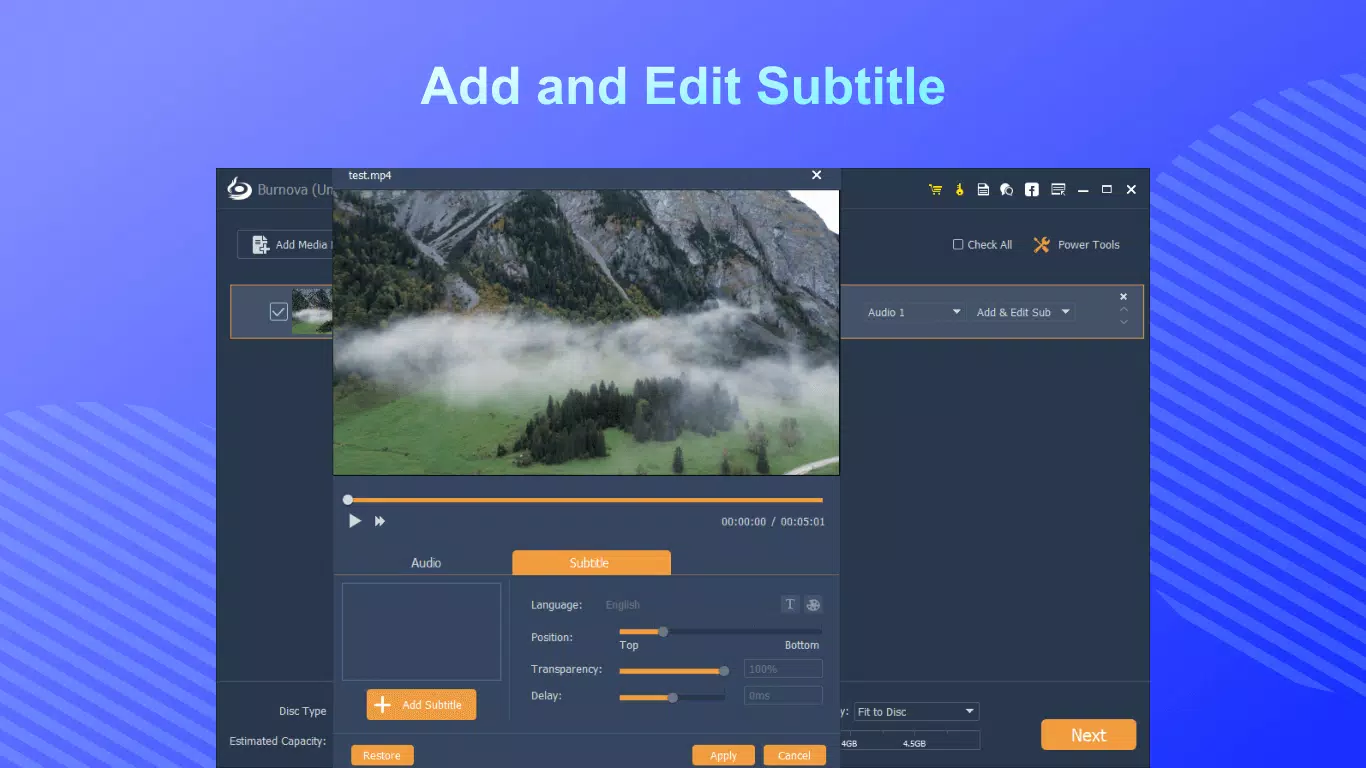Open the Facebook icon in title bar
The width and height of the screenshot is (1366, 768).
pyautogui.click(x=1031, y=190)
